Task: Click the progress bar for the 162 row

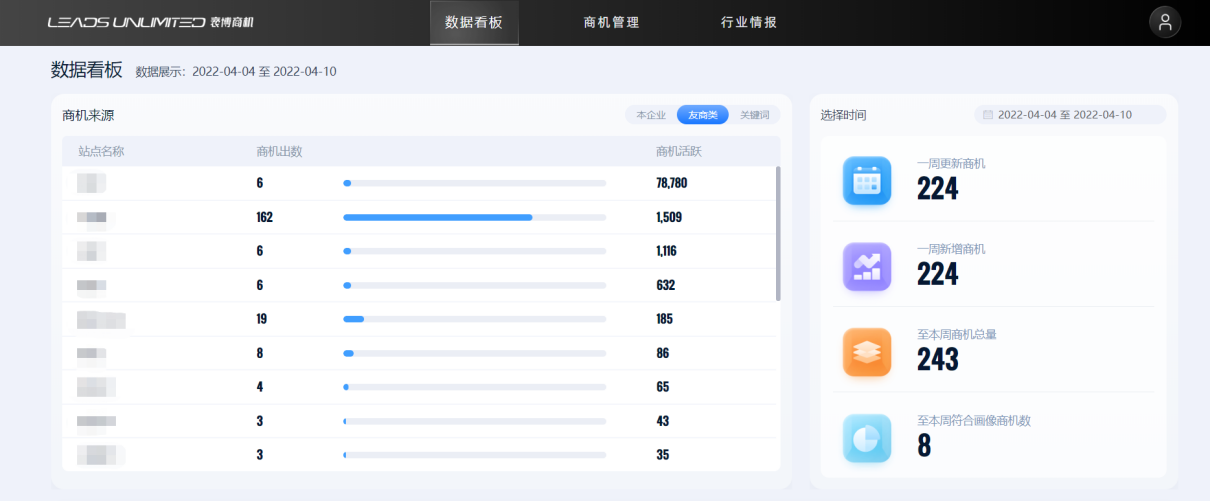Action: [x=474, y=217]
